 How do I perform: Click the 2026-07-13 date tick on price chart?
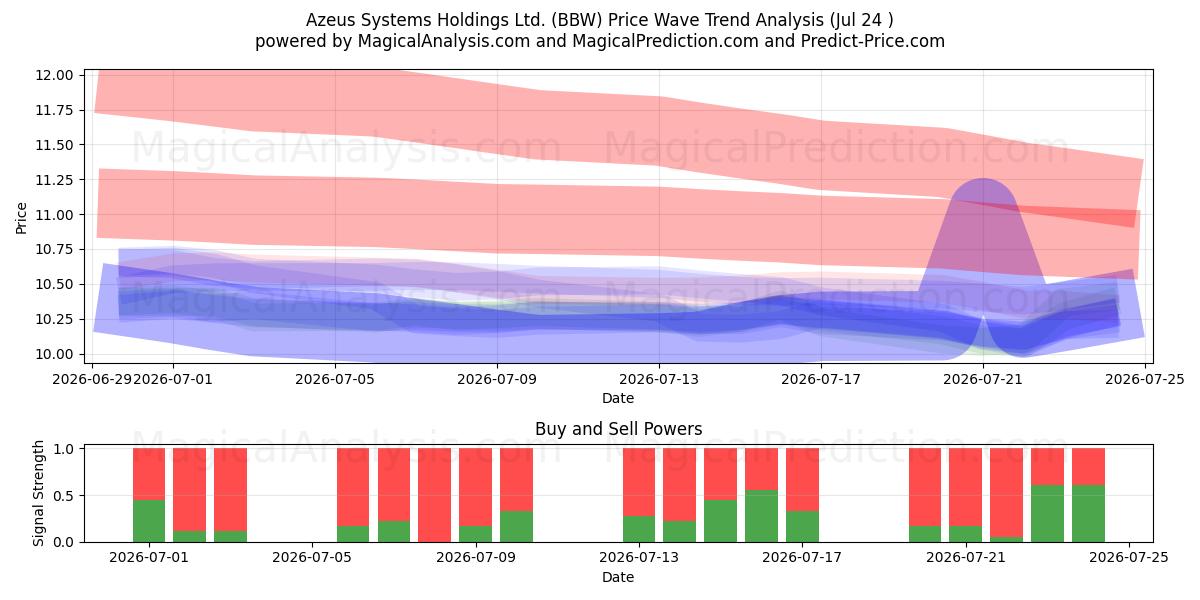(659, 378)
